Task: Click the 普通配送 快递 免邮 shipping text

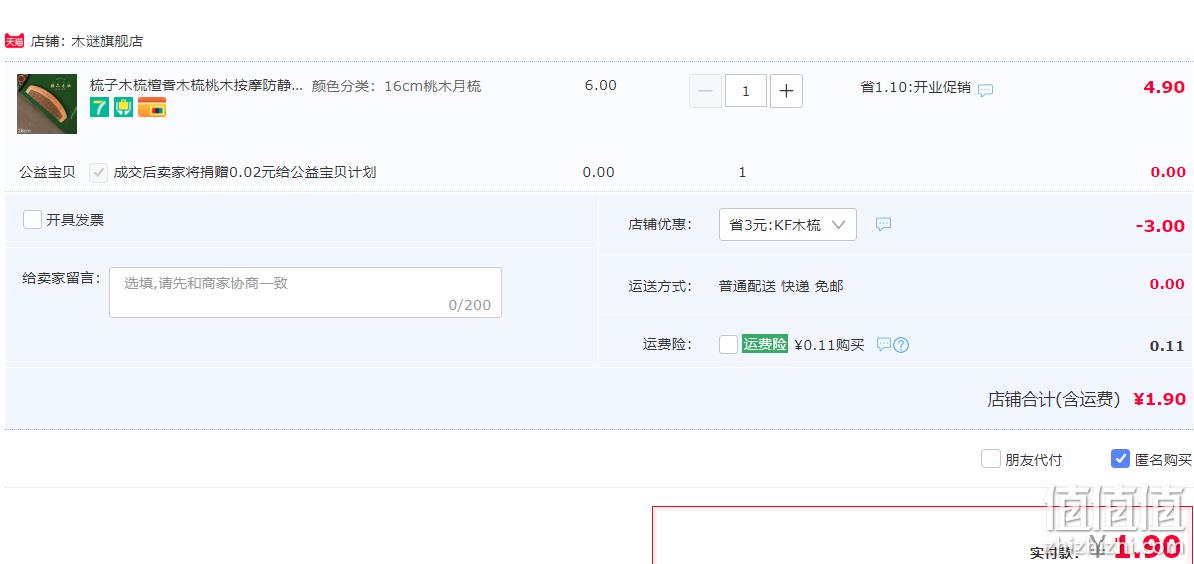Action: [781, 286]
